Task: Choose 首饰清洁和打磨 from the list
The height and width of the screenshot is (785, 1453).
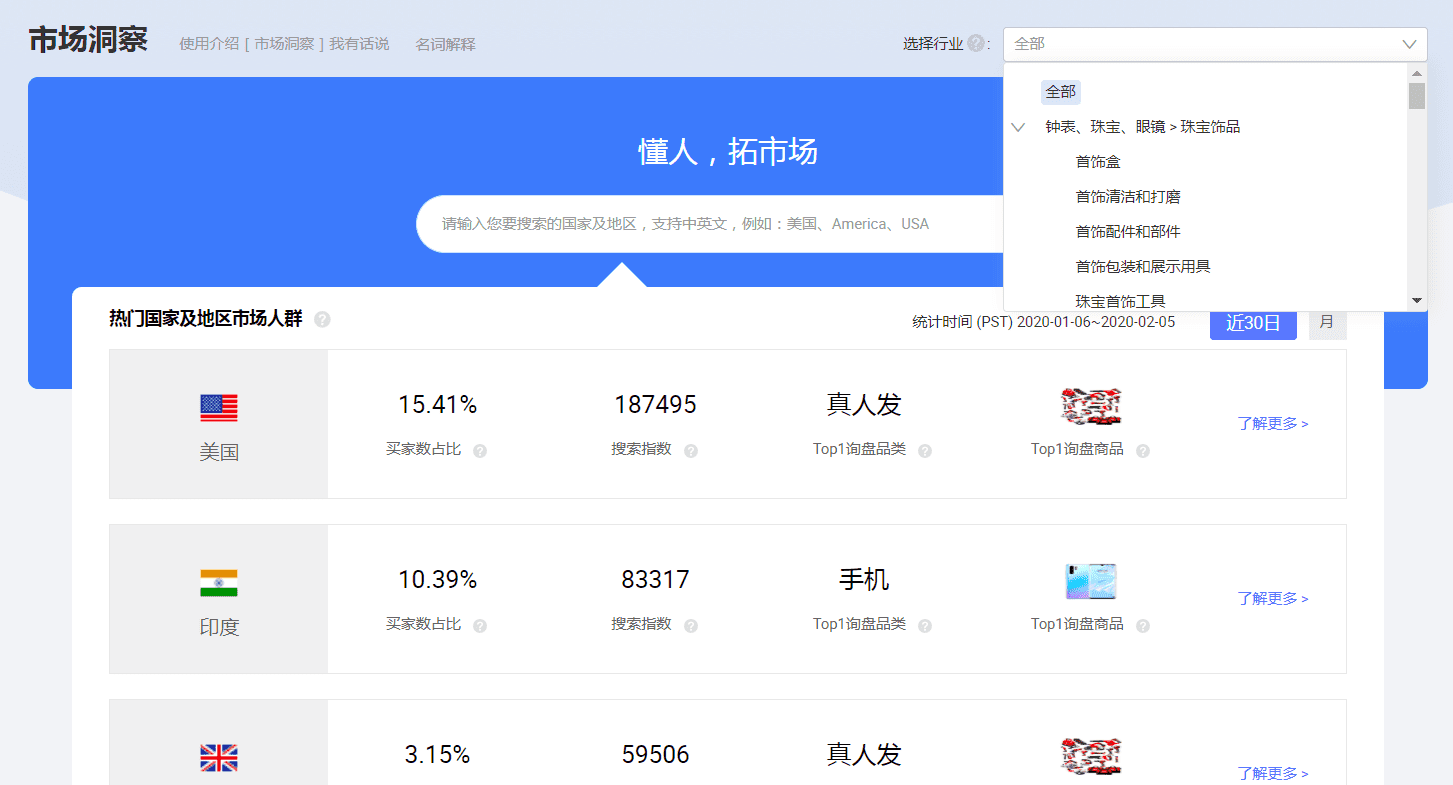Action: click(1128, 197)
